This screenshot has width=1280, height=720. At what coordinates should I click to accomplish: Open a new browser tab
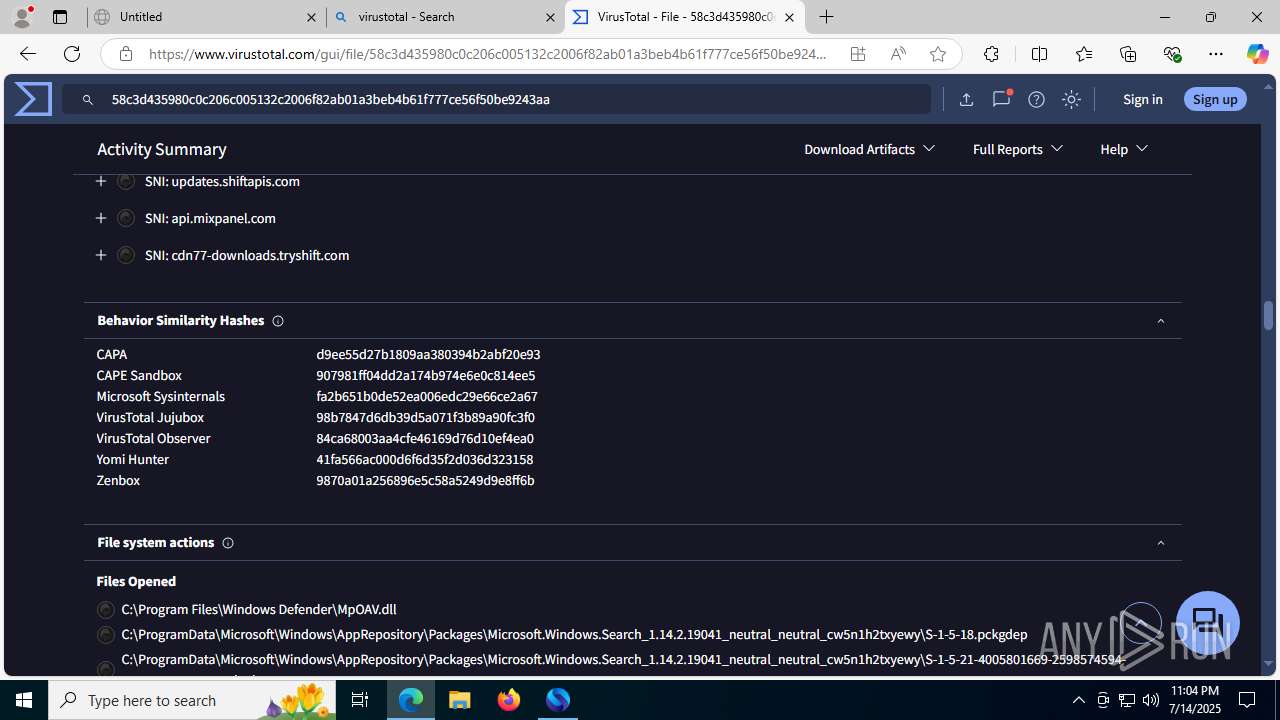pyautogui.click(x=826, y=17)
